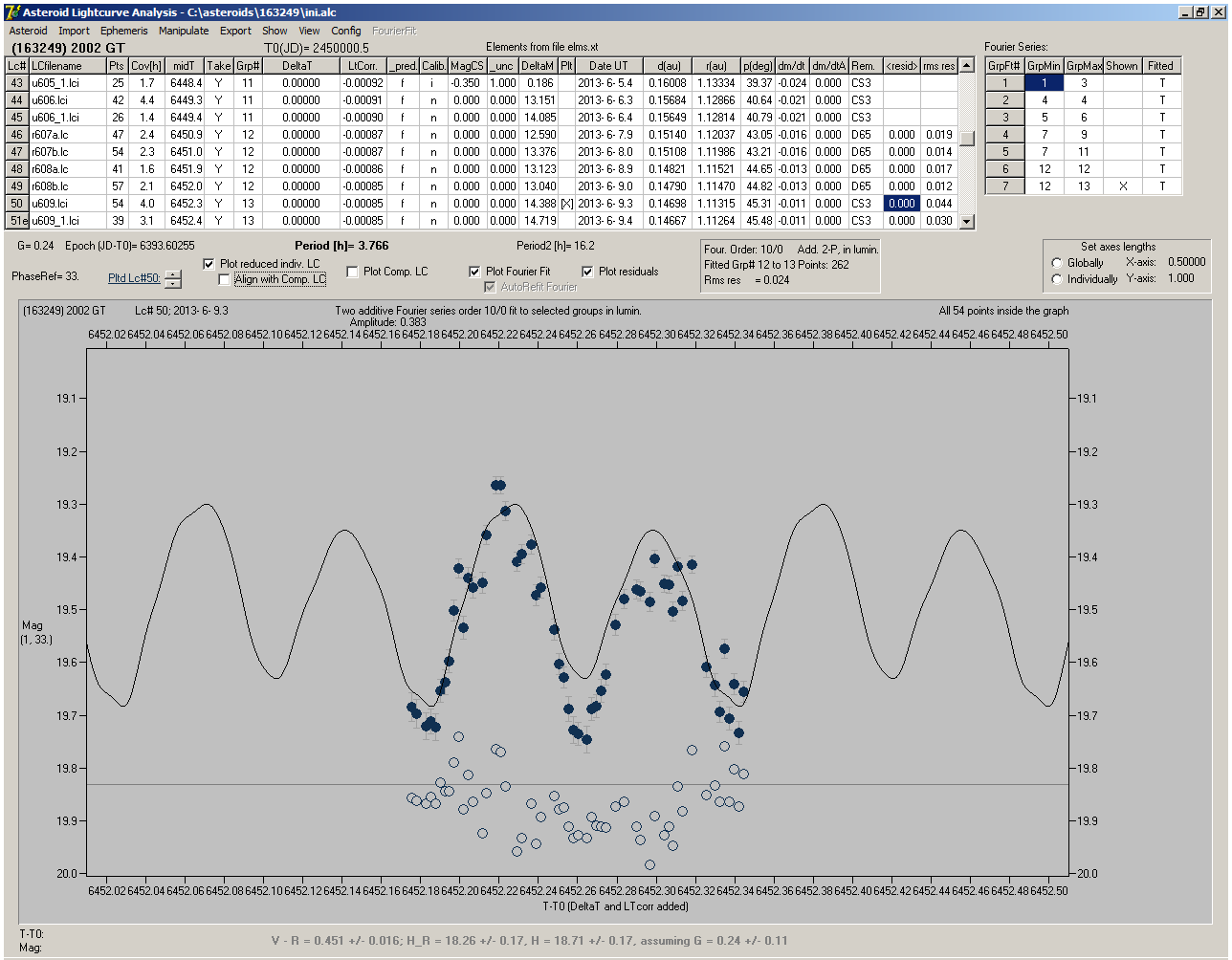Click DeltaM value 14.388
This screenshot has width=1232, height=960.
point(539,204)
